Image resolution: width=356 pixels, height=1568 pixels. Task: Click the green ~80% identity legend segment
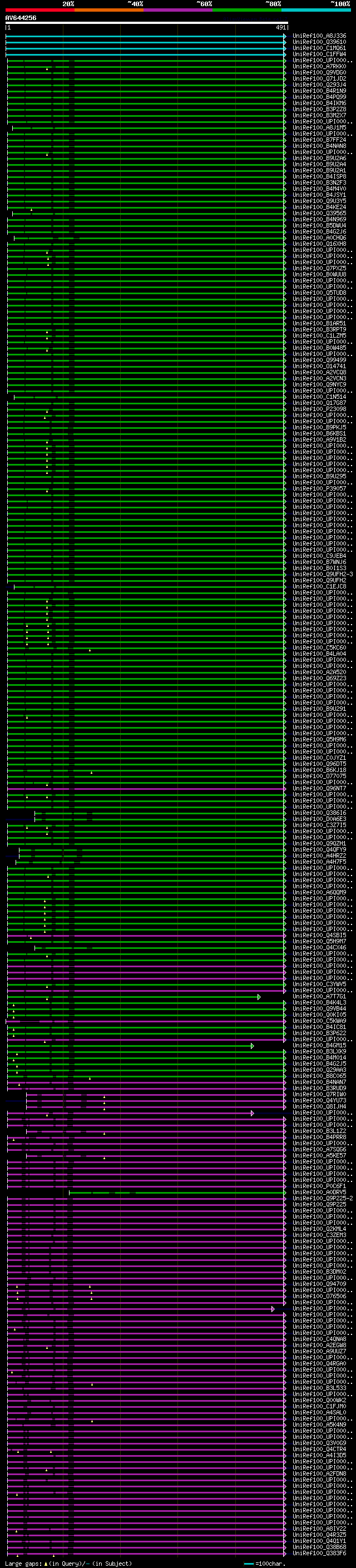pyautogui.click(x=247, y=11)
